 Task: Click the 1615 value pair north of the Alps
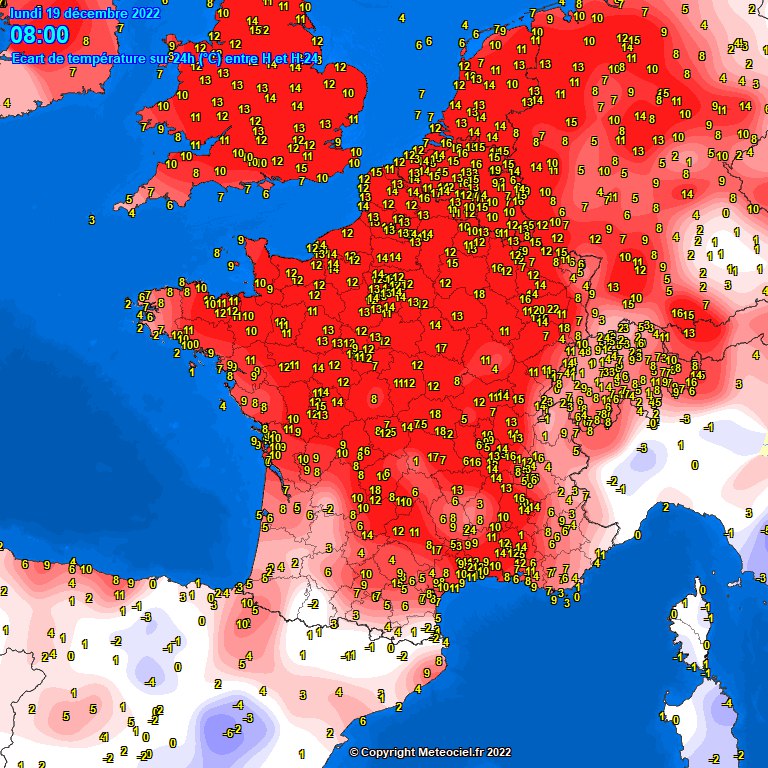pos(683,314)
